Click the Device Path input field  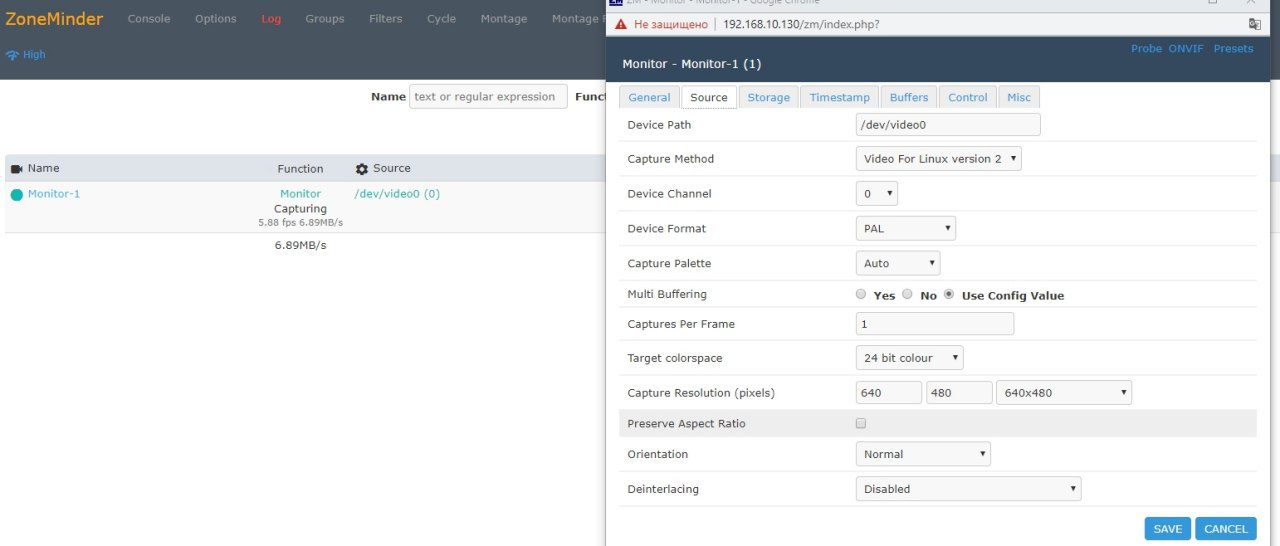948,125
